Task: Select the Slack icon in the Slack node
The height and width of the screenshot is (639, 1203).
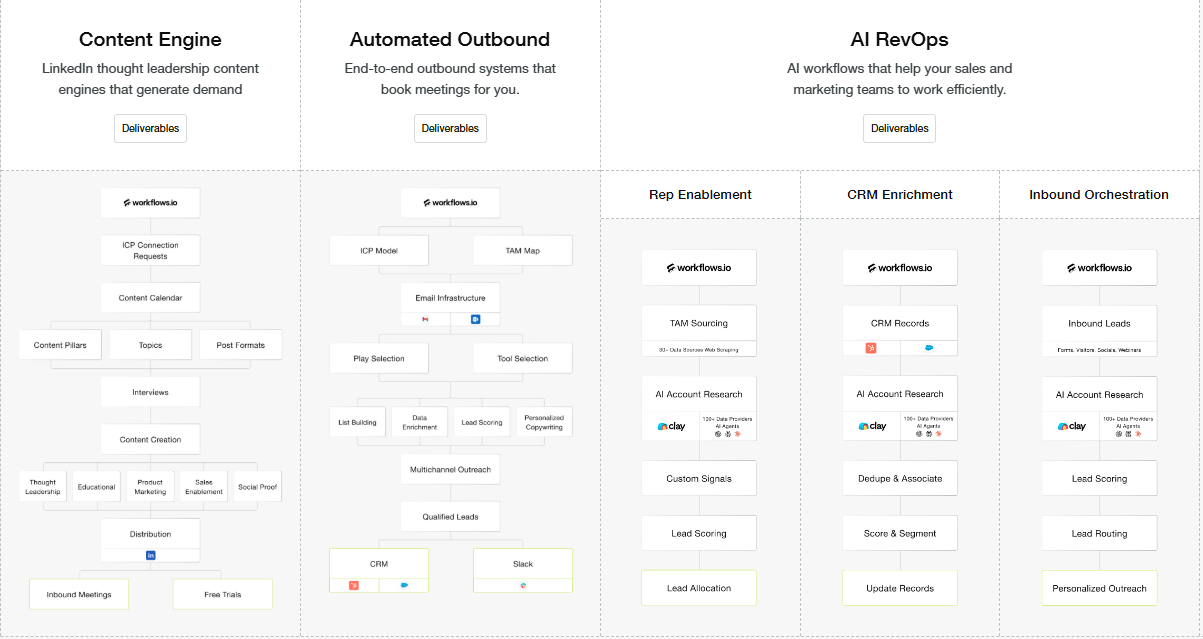Action: click(523, 584)
